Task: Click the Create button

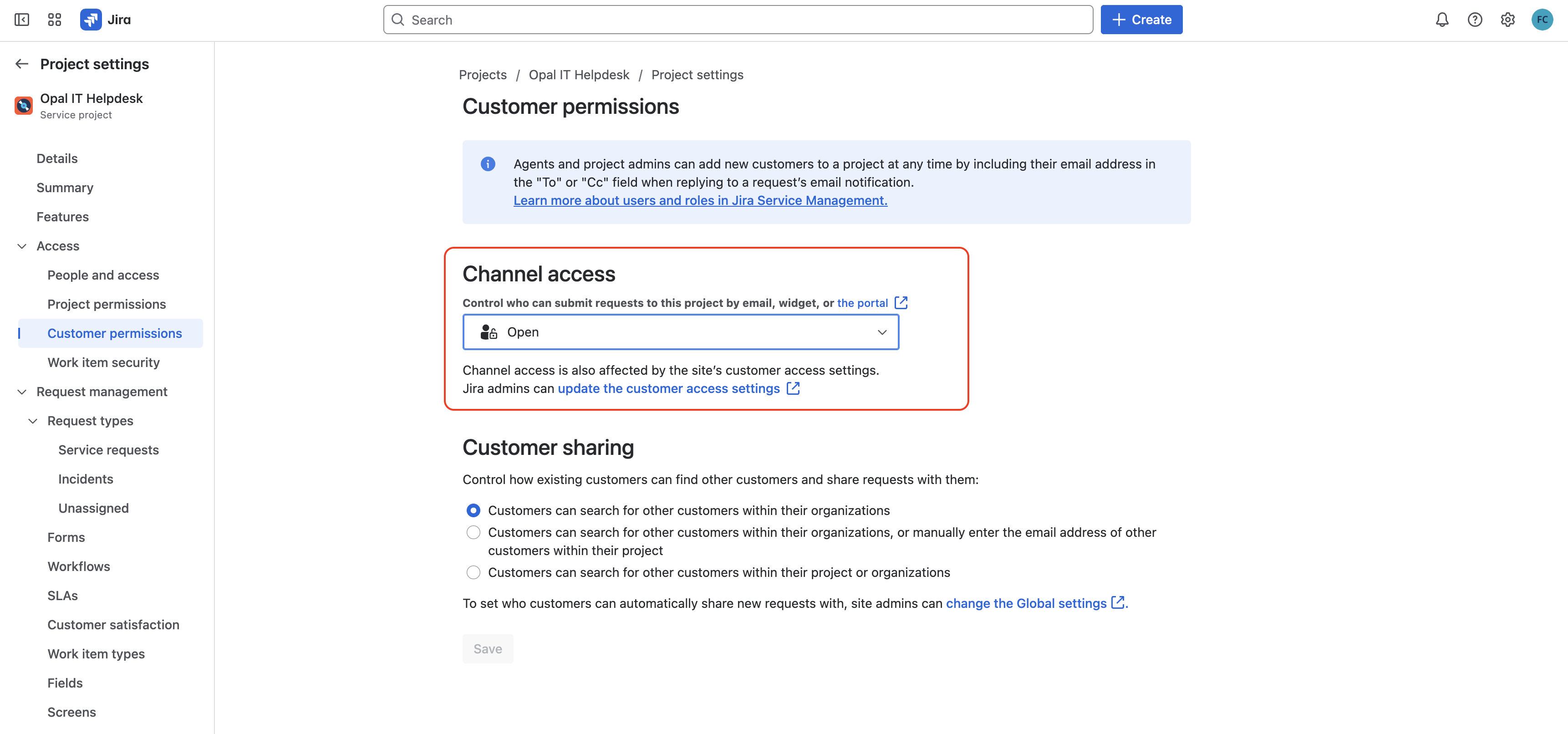Action: 1140,20
